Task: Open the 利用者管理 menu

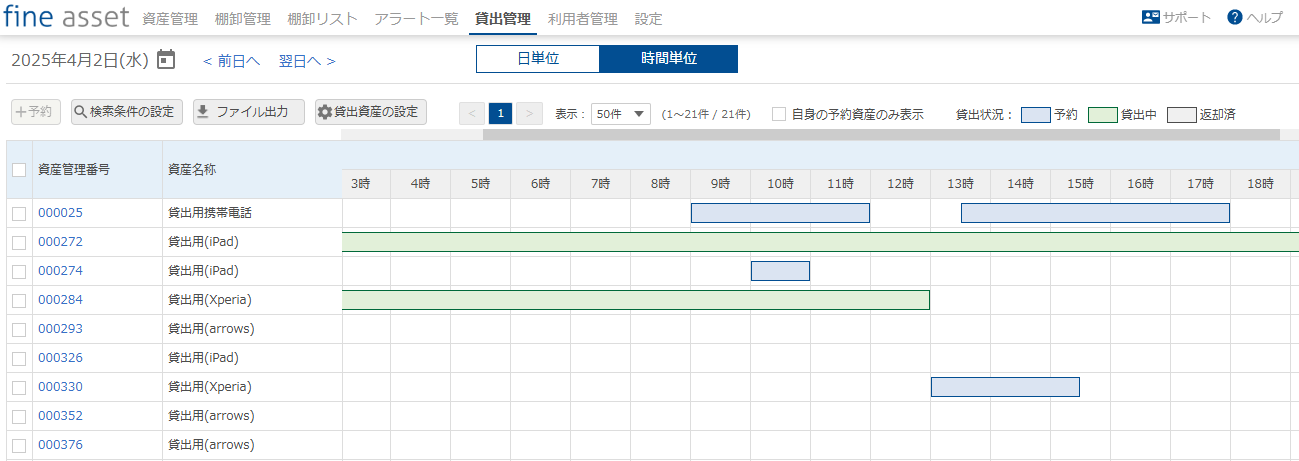Action: 583,18
